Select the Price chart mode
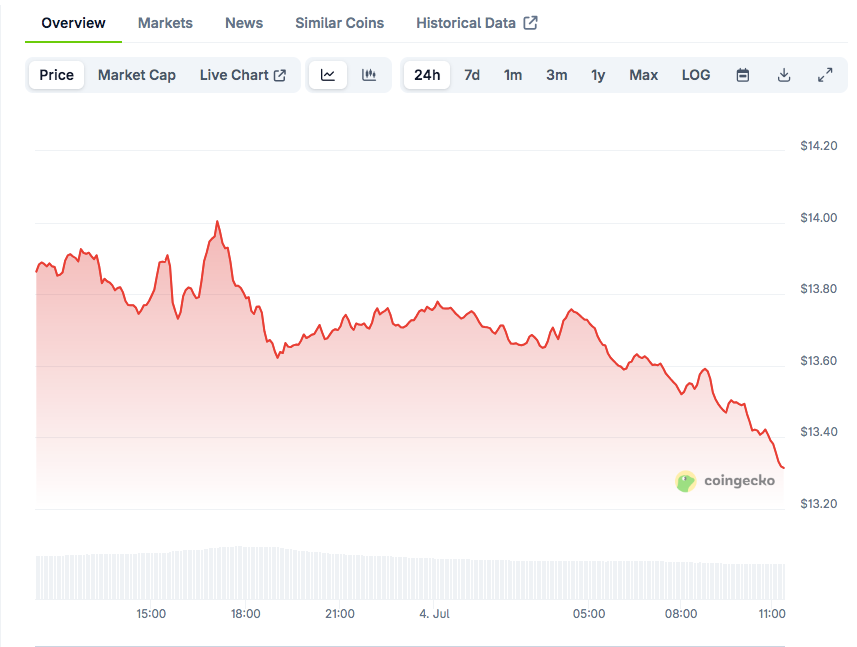The image size is (857, 647). 57,75
